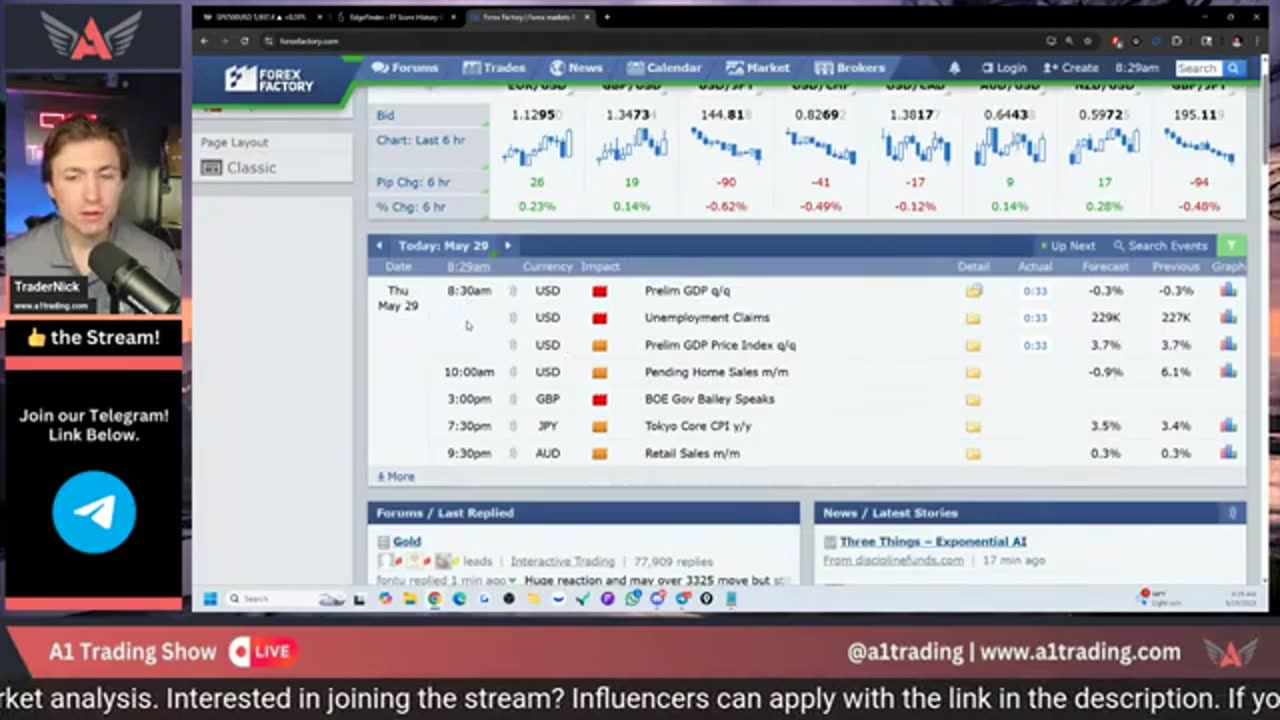Click Up Next in calendar header
The width and height of the screenshot is (1280, 720).
click(x=1068, y=245)
